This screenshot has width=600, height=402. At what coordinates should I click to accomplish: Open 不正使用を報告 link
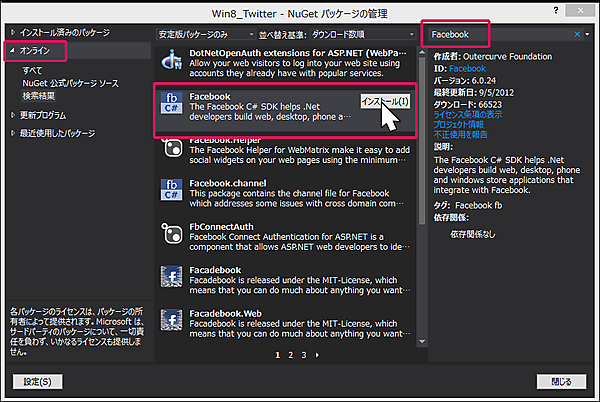460,134
